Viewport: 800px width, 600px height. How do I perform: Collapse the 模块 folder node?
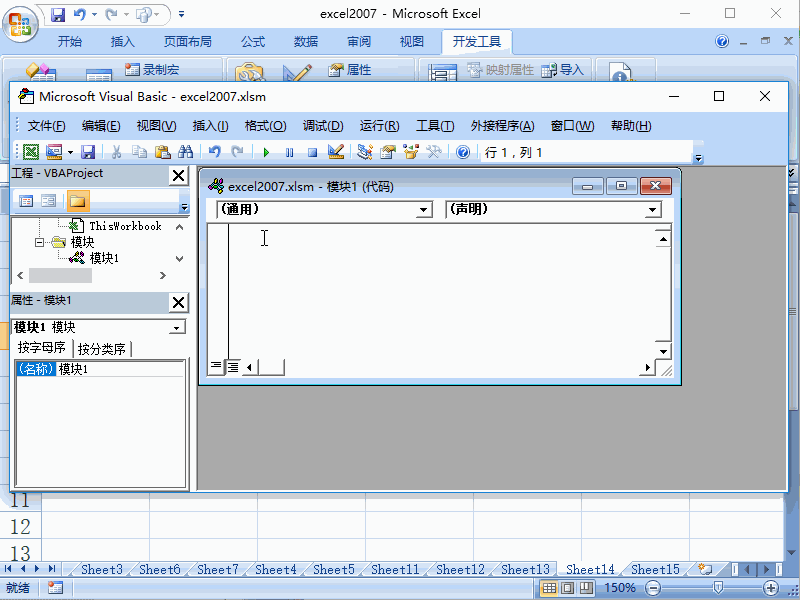click(x=39, y=242)
